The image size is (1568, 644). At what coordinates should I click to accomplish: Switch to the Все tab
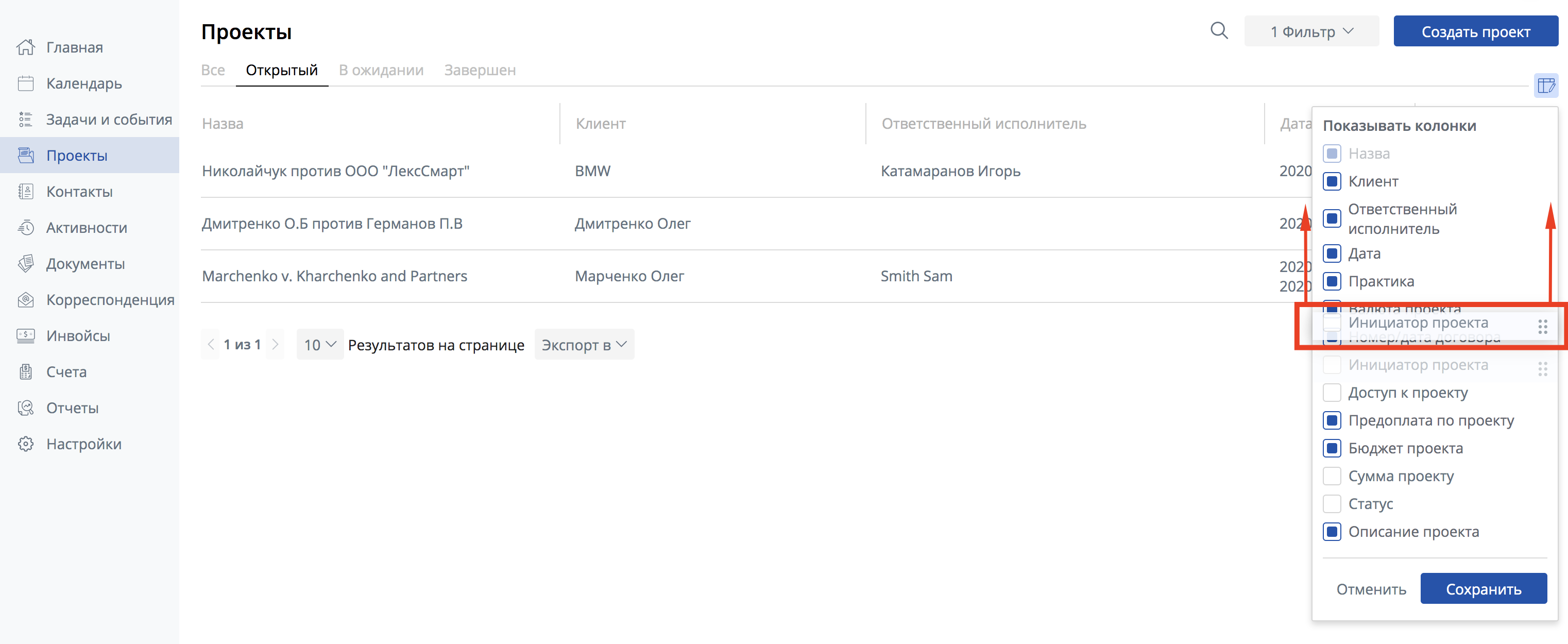point(213,70)
